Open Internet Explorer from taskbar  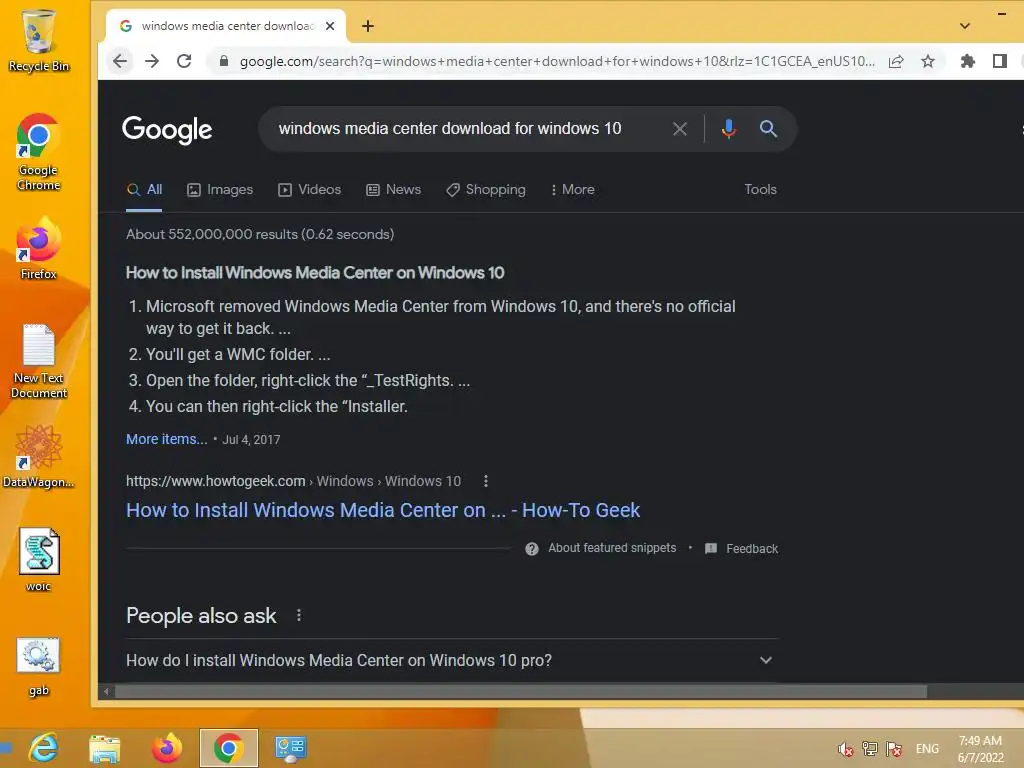[44, 748]
